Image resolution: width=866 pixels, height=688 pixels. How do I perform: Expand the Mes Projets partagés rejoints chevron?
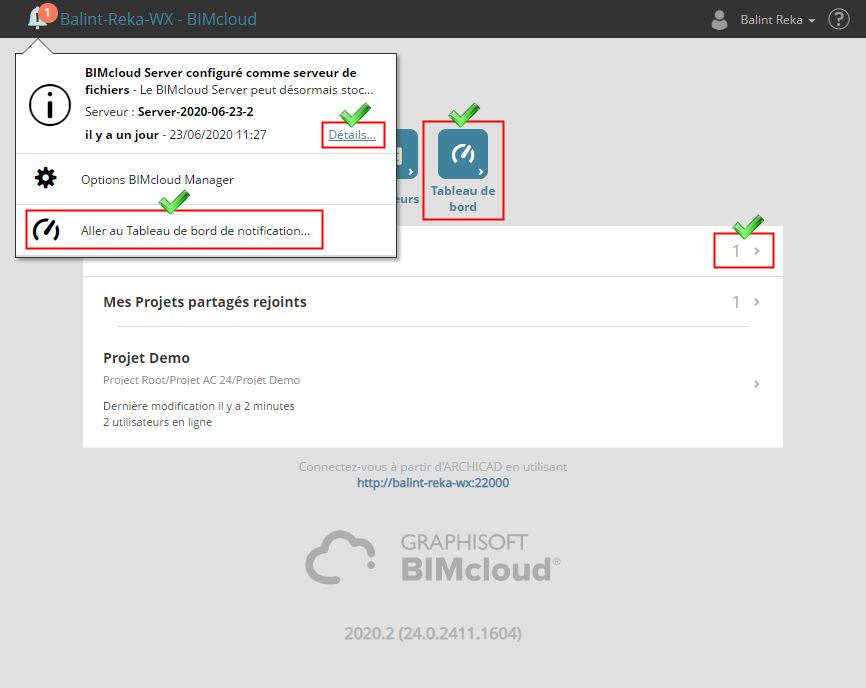click(x=757, y=302)
